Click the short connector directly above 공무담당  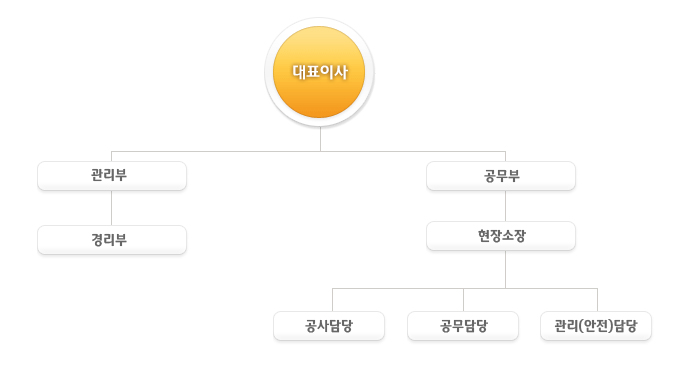click(463, 300)
